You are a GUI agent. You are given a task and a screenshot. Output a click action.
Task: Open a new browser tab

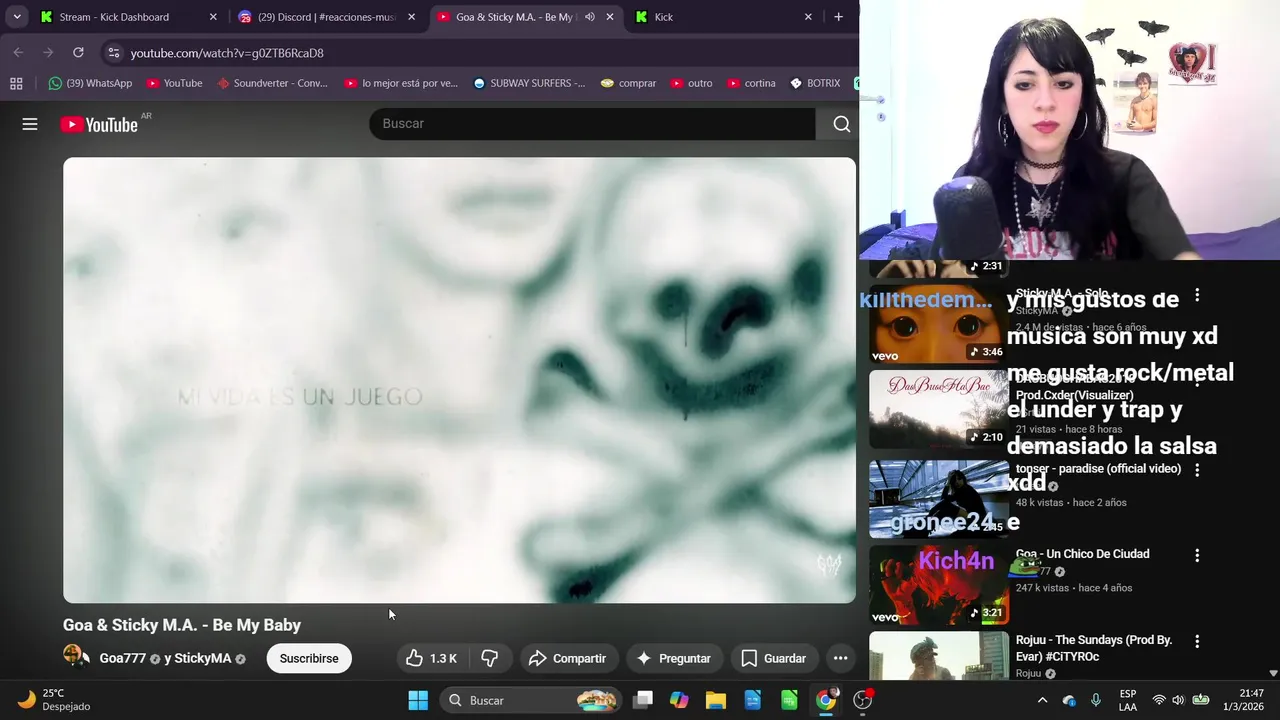click(838, 17)
